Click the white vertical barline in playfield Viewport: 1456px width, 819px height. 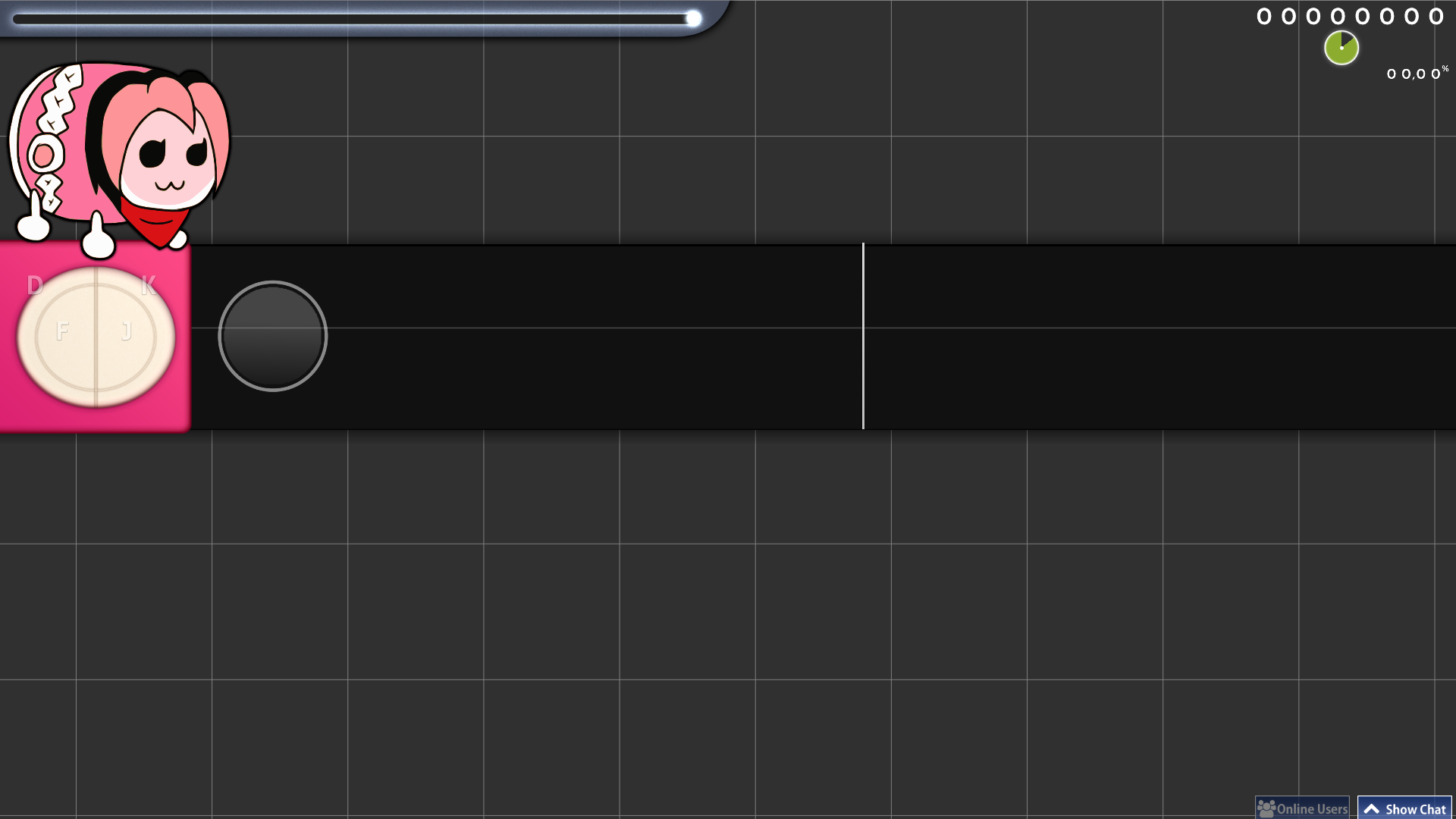pyautogui.click(x=863, y=336)
